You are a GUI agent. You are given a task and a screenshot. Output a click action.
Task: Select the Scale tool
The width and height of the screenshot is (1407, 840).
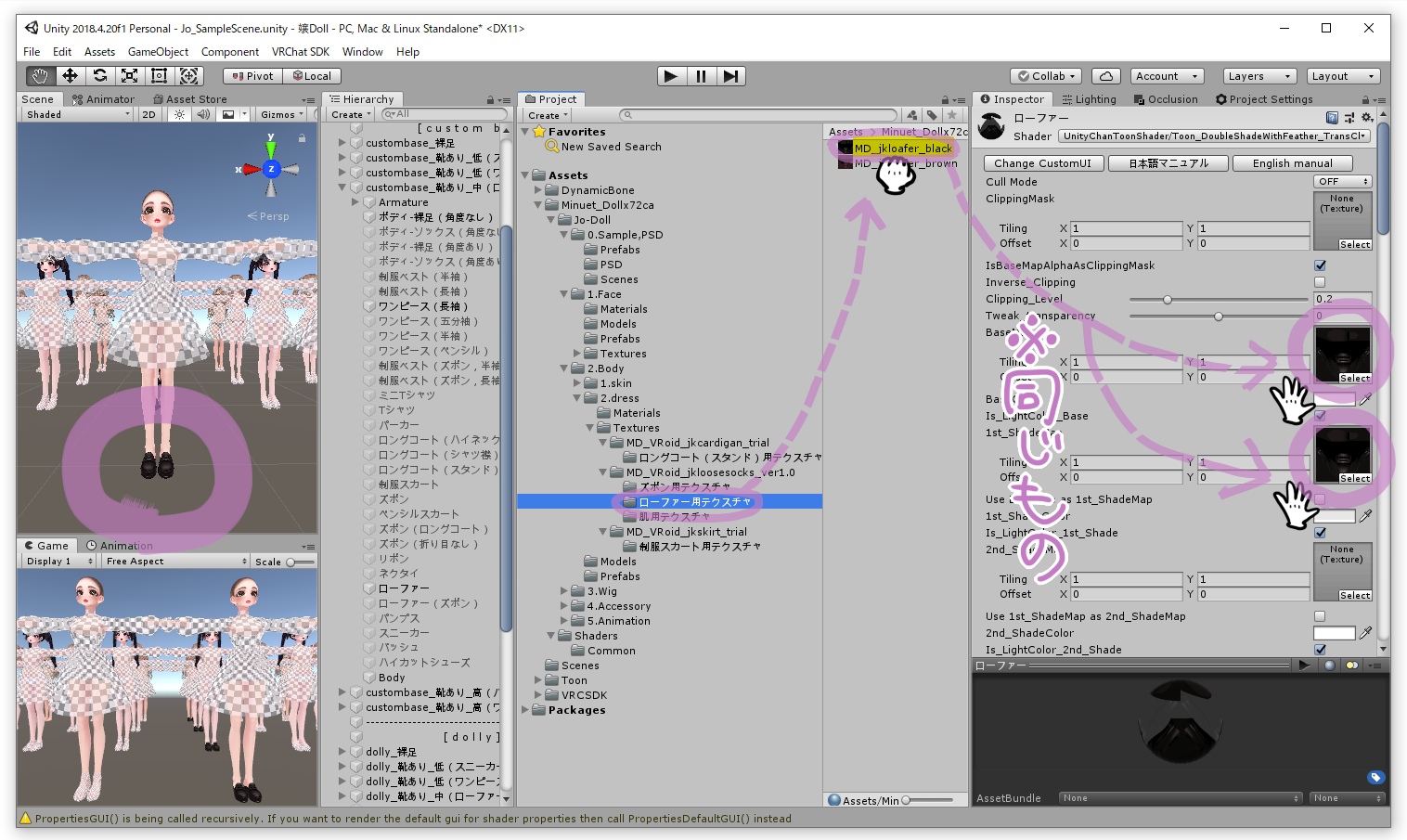point(130,76)
